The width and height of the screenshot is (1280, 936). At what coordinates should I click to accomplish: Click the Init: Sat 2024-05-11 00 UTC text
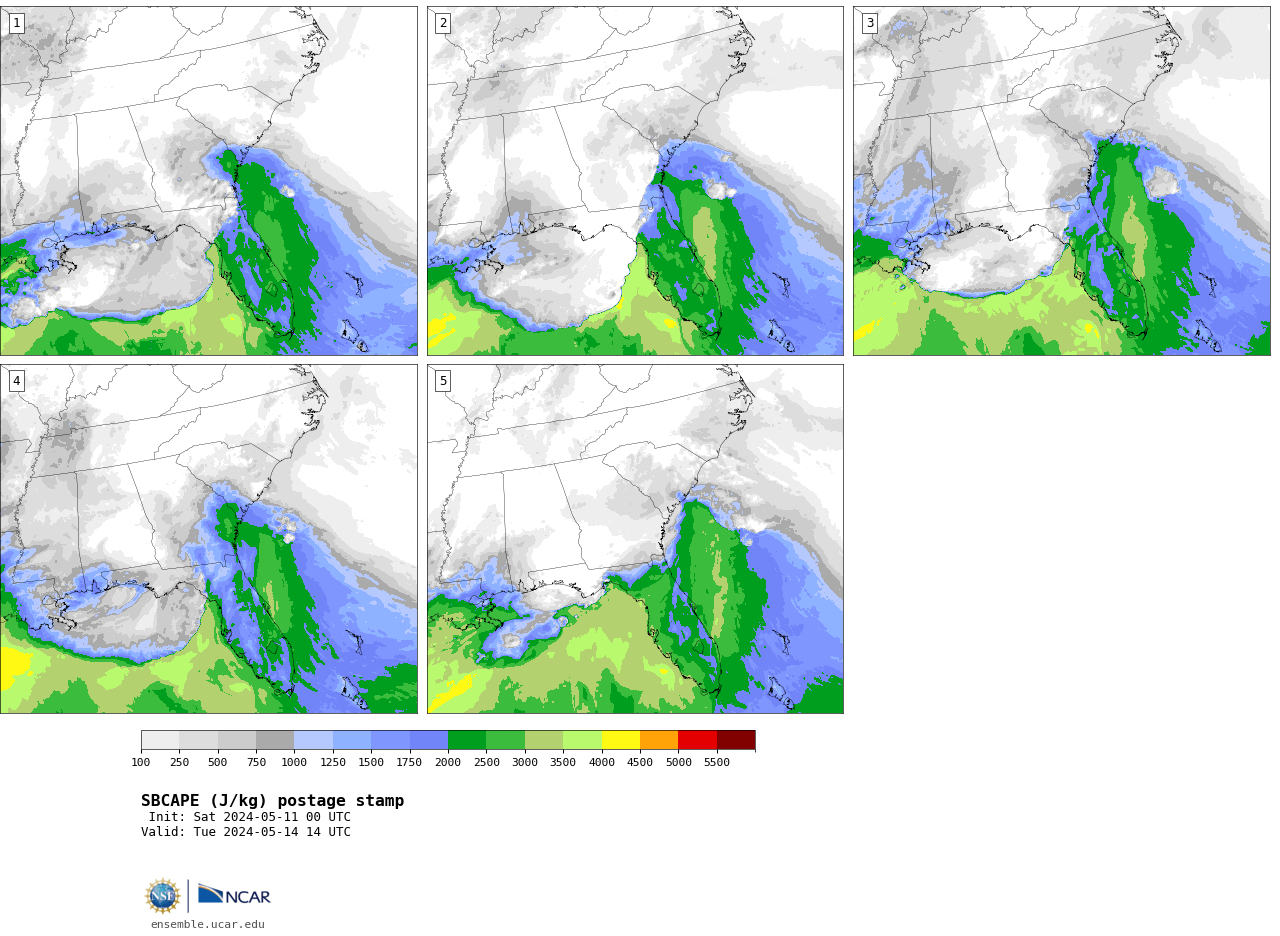point(250,817)
